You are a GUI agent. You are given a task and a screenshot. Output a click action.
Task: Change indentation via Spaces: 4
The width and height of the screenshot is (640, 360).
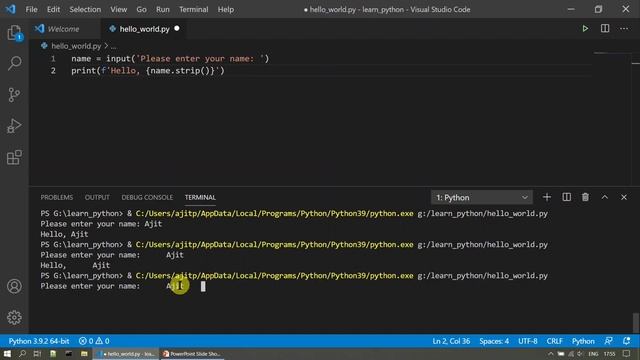[x=494, y=341]
